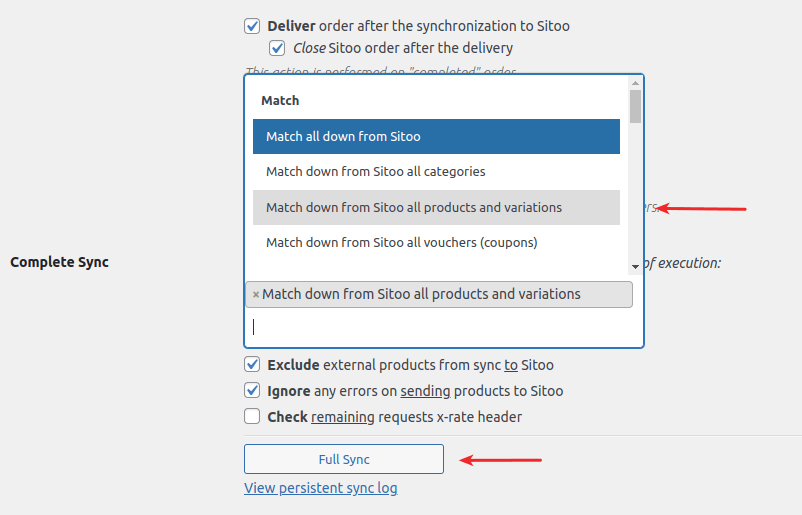The width and height of the screenshot is (802, 515).
Task: Click the Complete Sync section label
Action: click(x=59, y=262)
